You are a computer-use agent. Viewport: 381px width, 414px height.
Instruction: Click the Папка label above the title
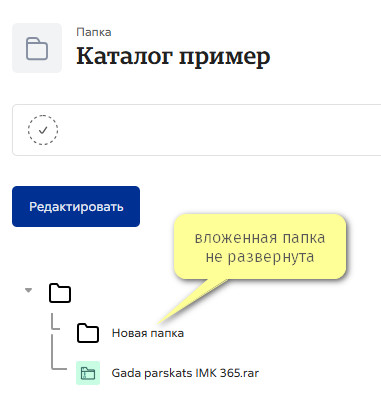[x=94, y=32]
